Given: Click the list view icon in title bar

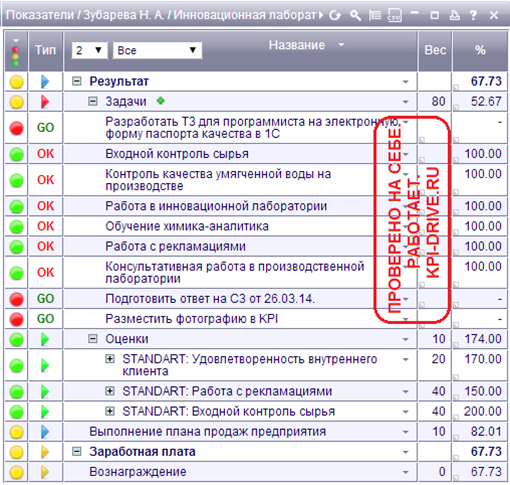Looking at the screenshot, I should click(x=375, y=15).
